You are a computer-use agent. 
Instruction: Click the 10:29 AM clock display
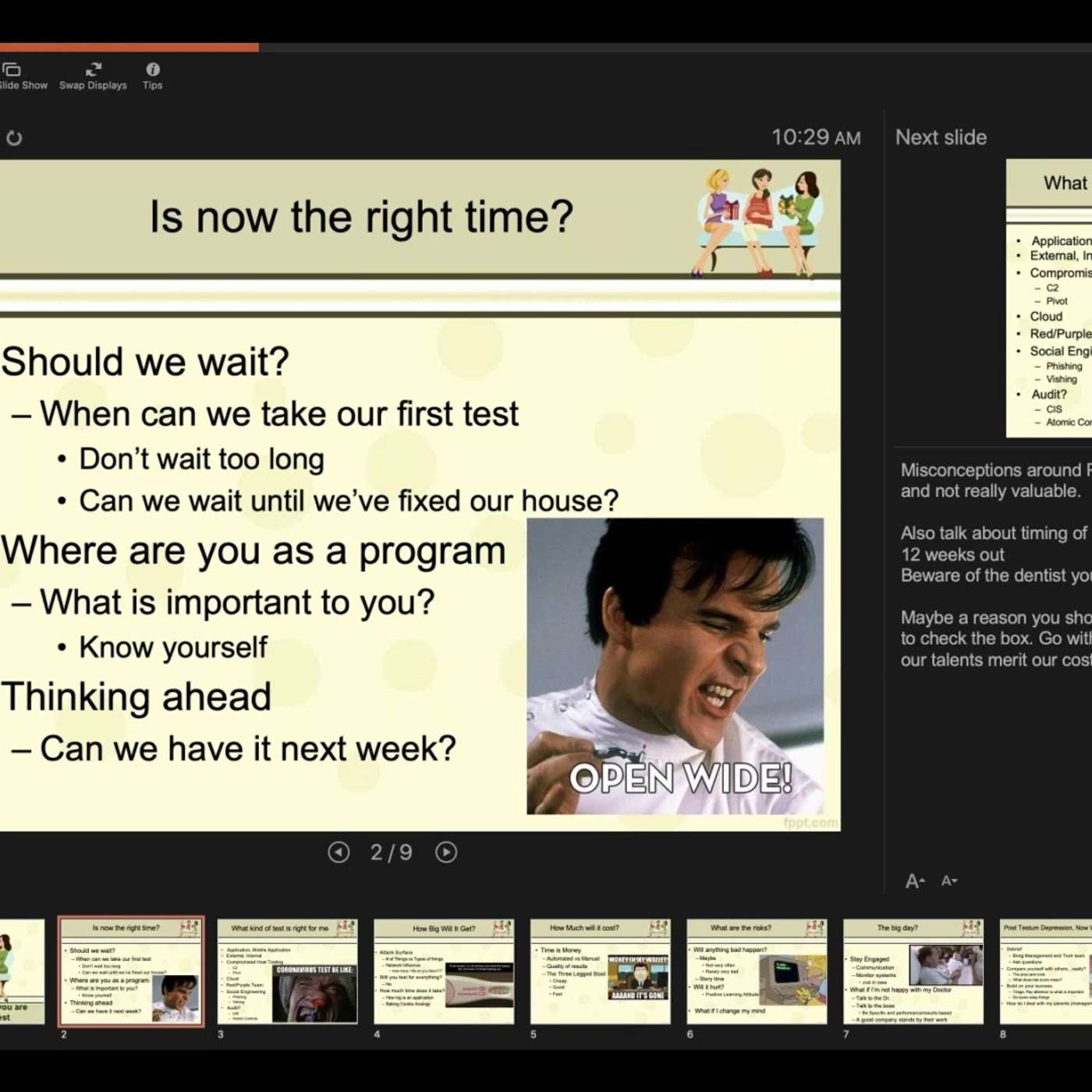[x=814, y=136]
